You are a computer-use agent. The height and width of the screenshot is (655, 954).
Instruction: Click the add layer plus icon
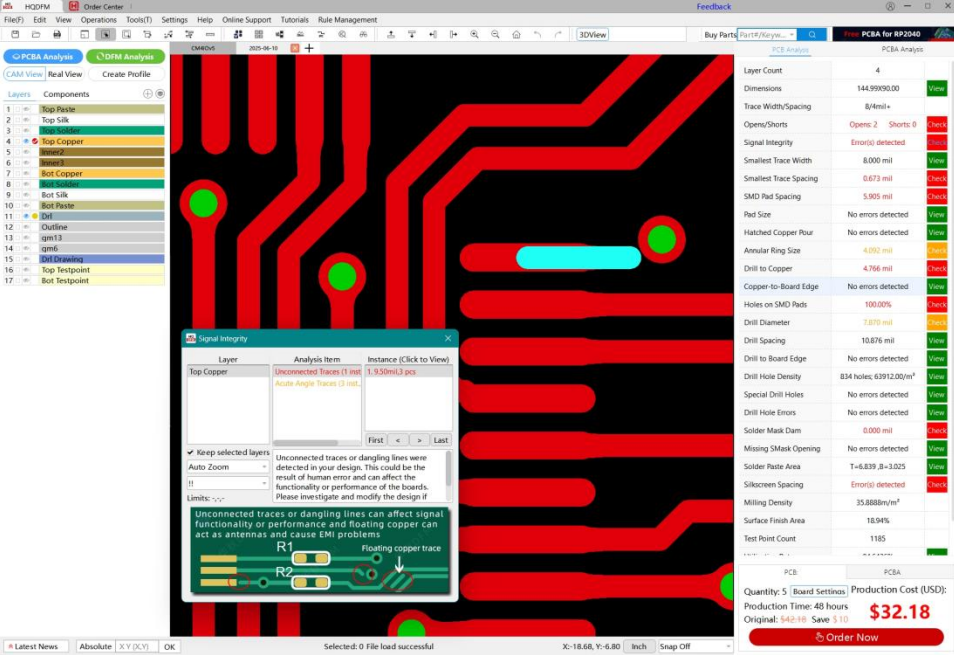148,94
